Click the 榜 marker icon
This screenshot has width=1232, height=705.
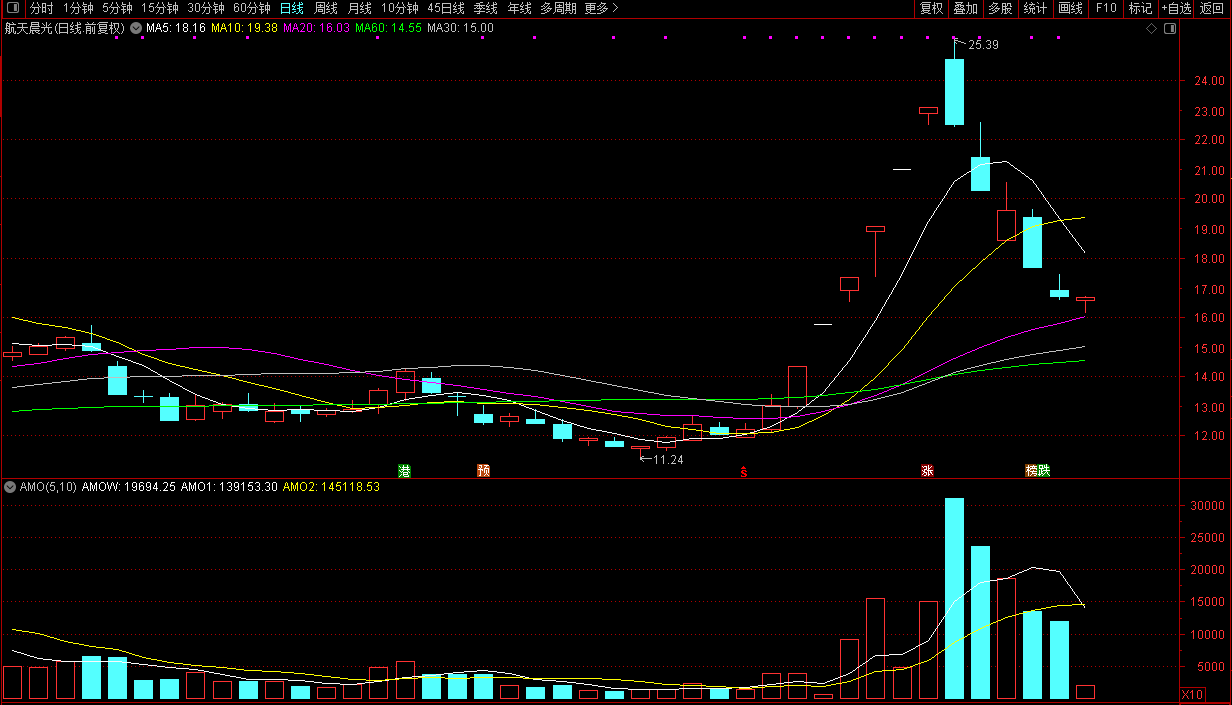tap(1031, 471)
